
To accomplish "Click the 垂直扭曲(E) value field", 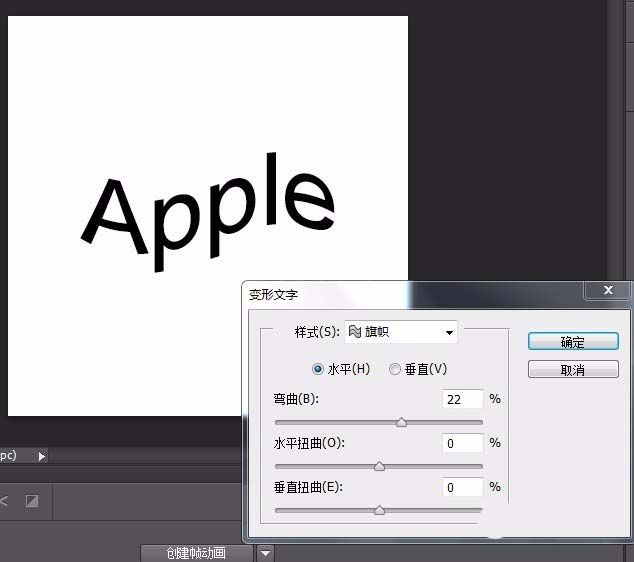I will (x=463, y=487).
